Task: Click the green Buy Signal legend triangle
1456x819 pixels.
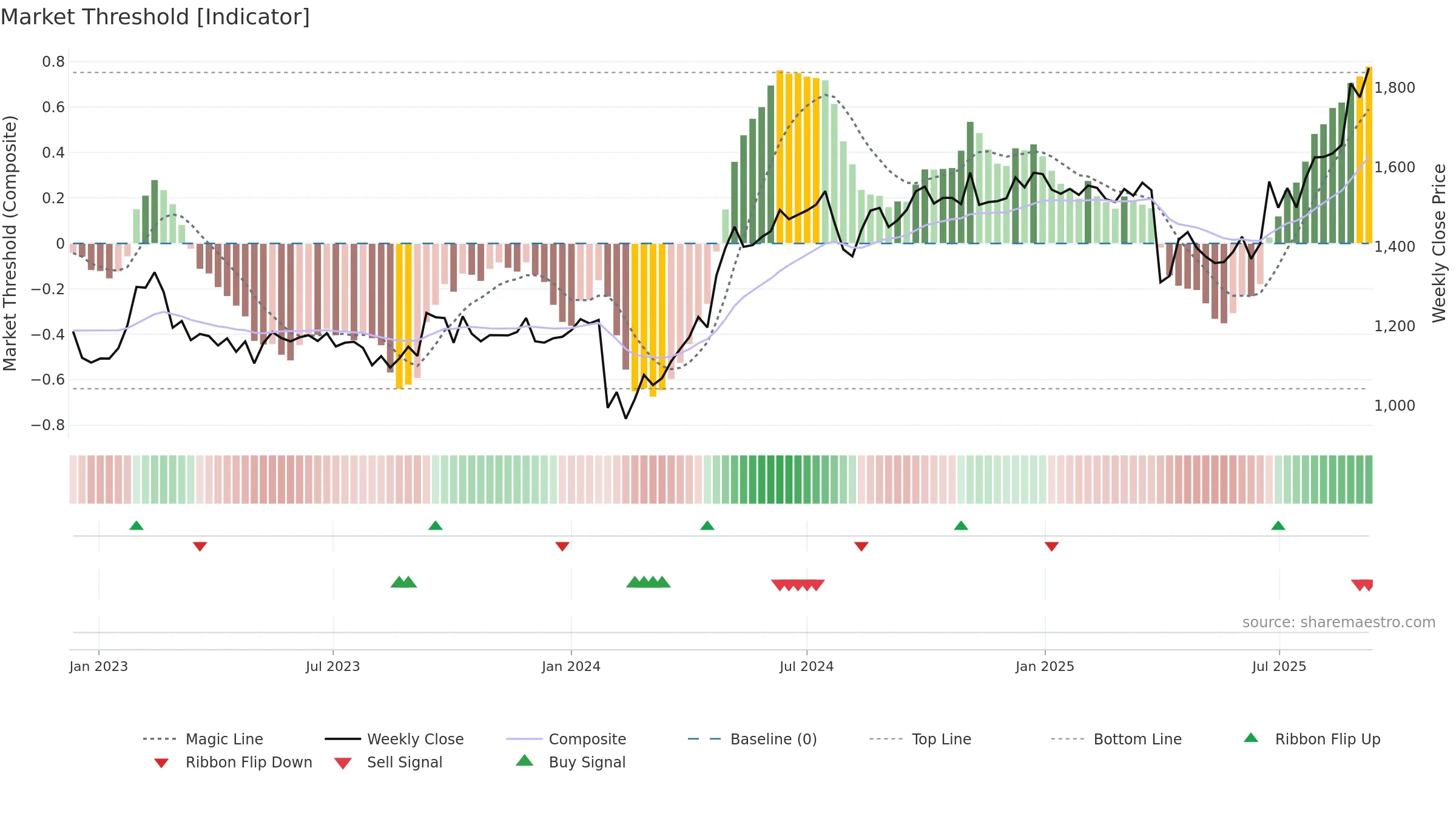Action: [524, 761]
